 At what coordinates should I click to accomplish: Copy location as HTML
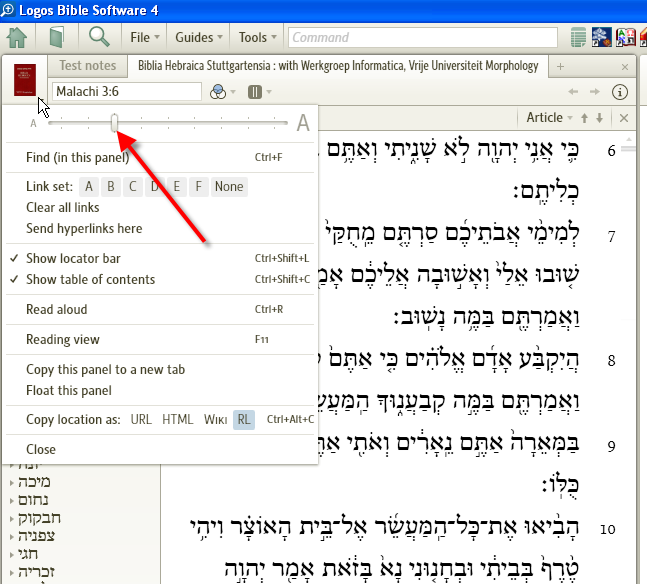(177, 420)
